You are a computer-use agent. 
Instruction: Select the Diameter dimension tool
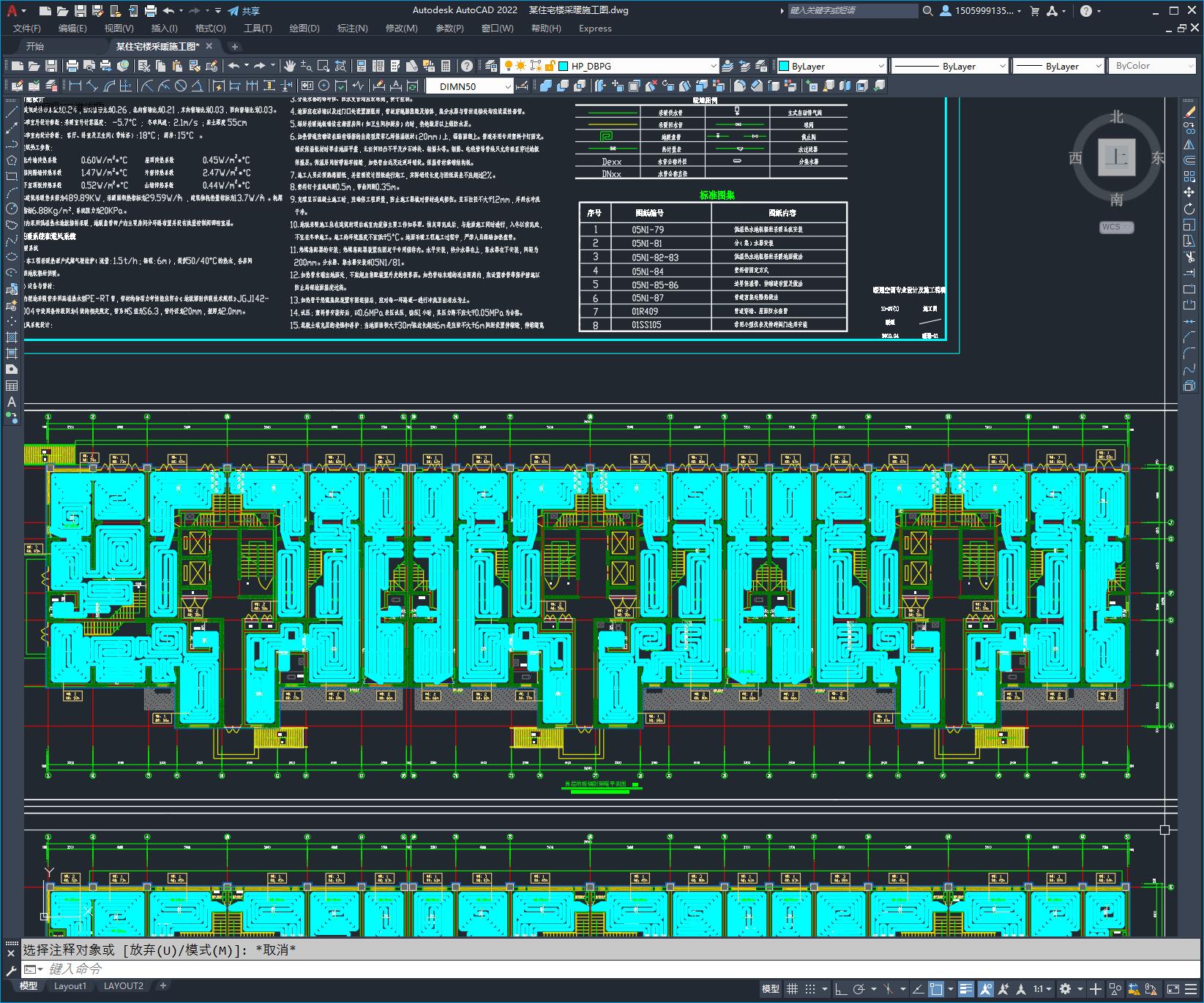181,86
